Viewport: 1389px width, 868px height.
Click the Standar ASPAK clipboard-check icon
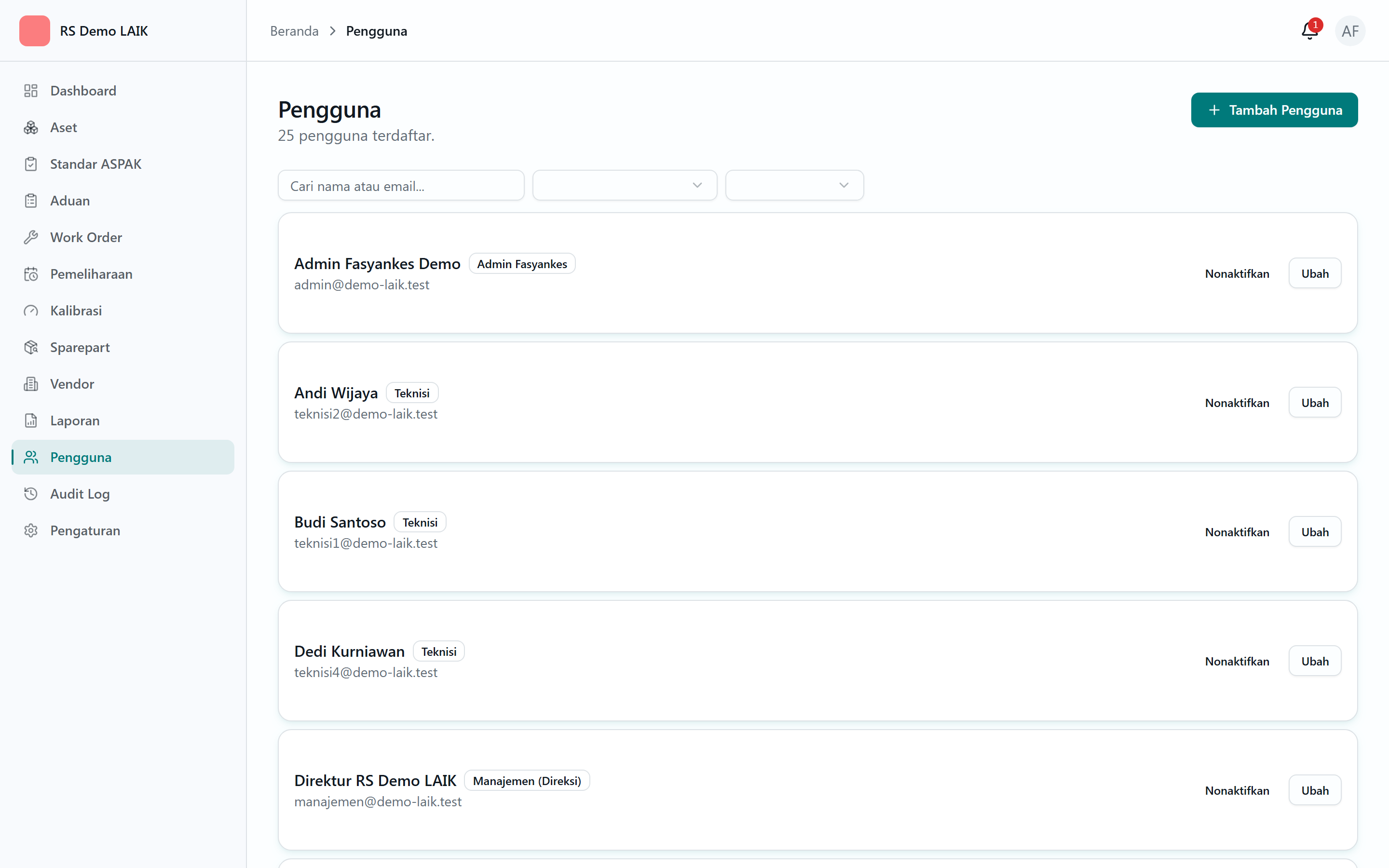point(31,164)
